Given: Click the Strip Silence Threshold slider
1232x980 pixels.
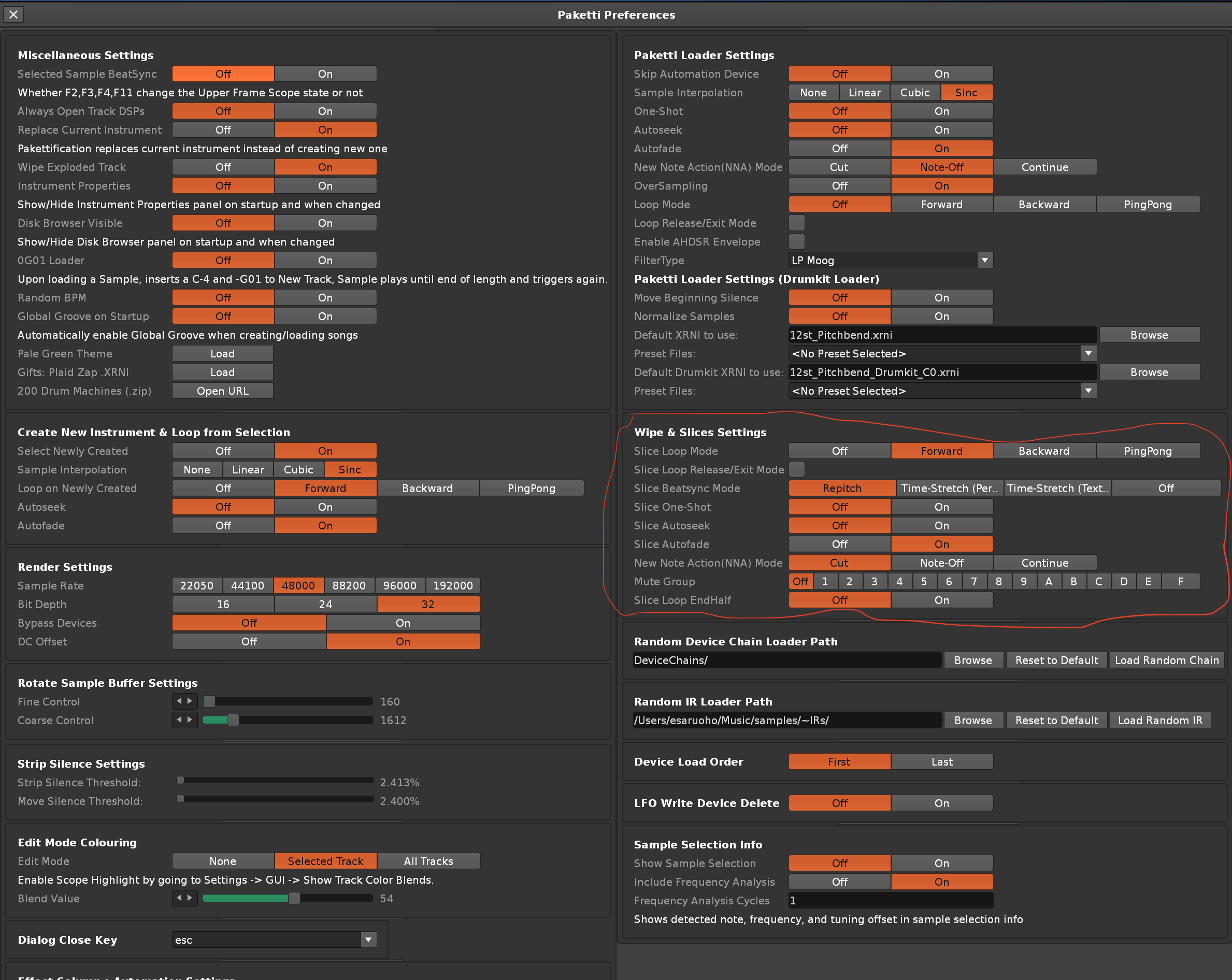Looking at the screenshot, I should click(275, 781).
